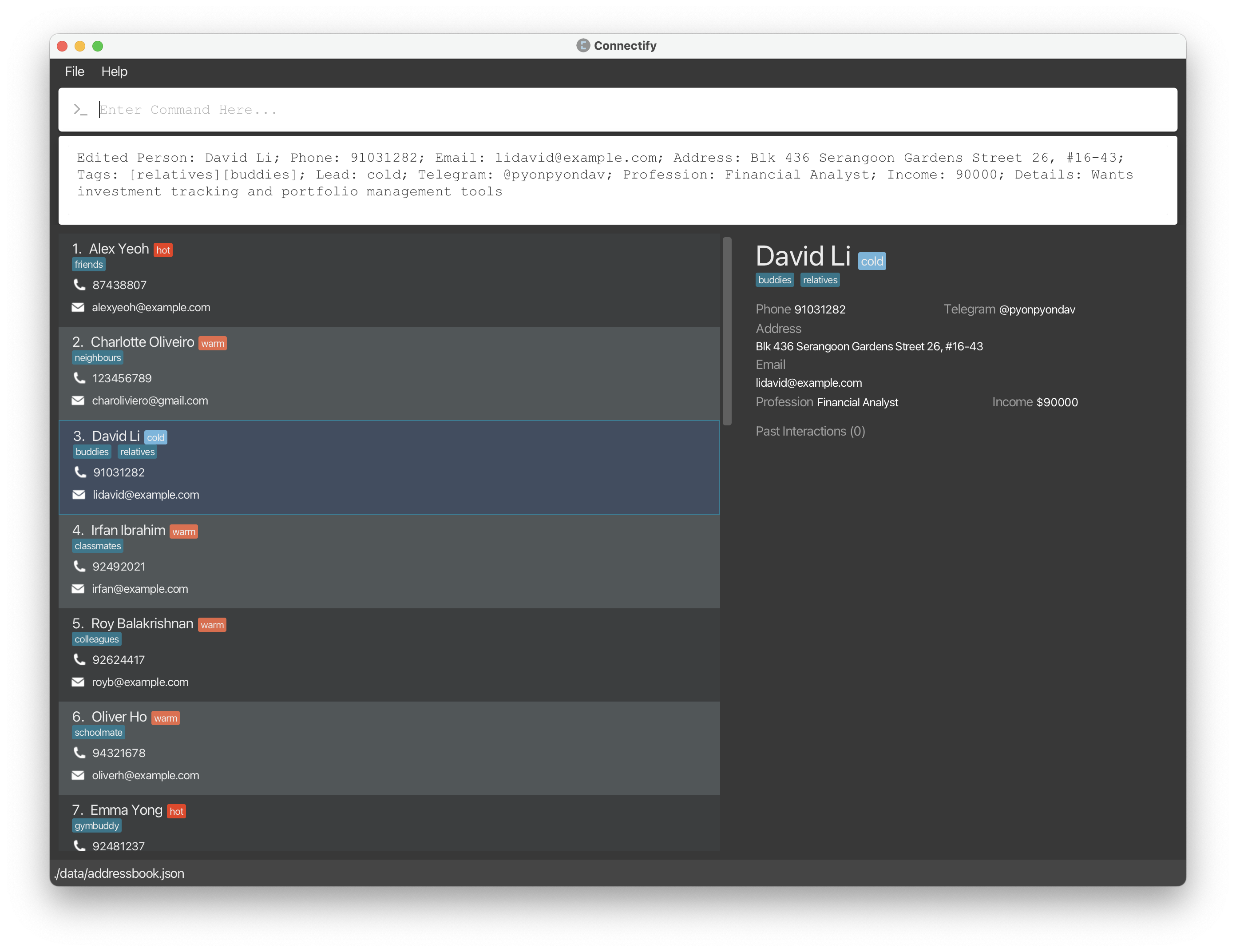Click the email icon for Charlotte Oliveiro
1236x952 pixels.
(x=79, y=400)
